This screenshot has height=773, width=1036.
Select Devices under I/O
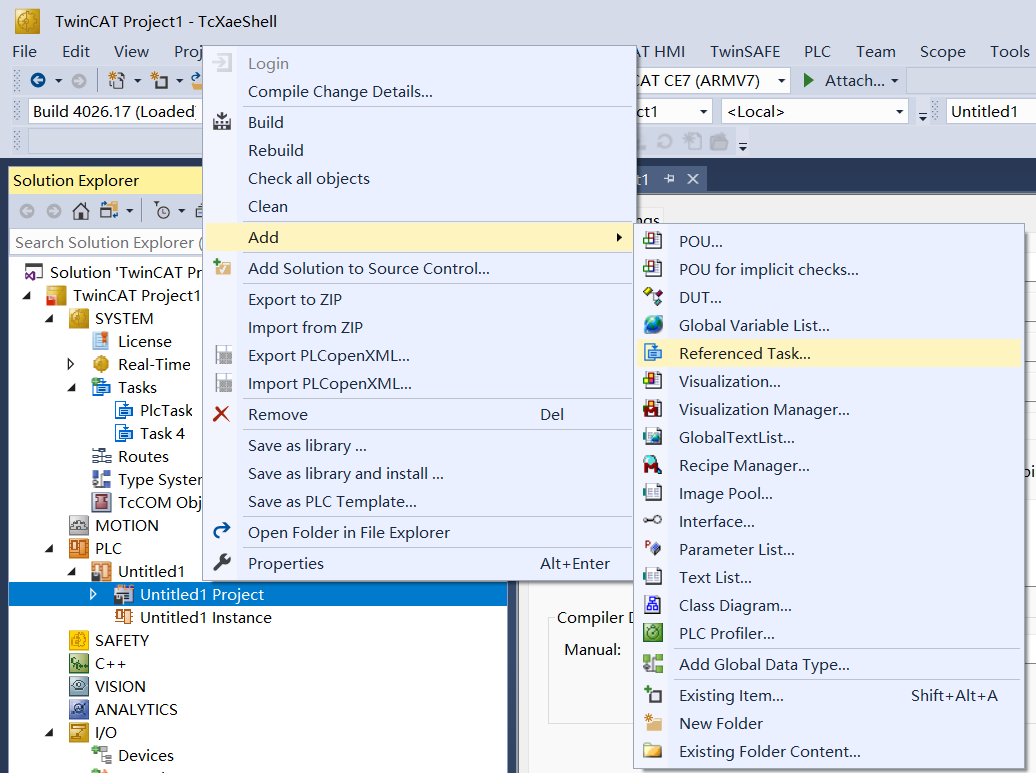pyautogui.click(x=145, y=755)
